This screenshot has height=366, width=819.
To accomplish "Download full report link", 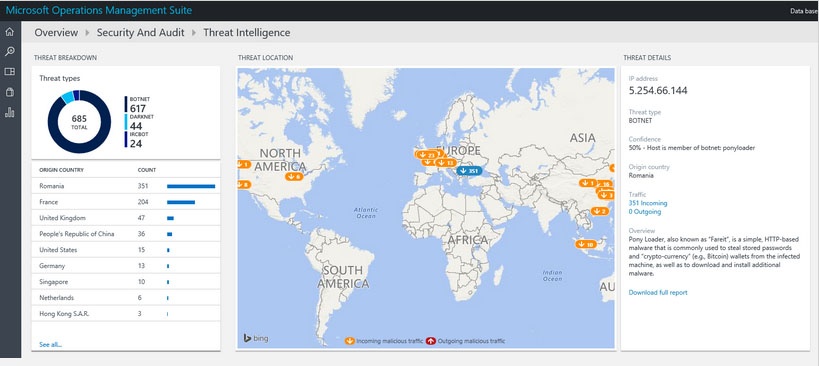I will (658, 292).
